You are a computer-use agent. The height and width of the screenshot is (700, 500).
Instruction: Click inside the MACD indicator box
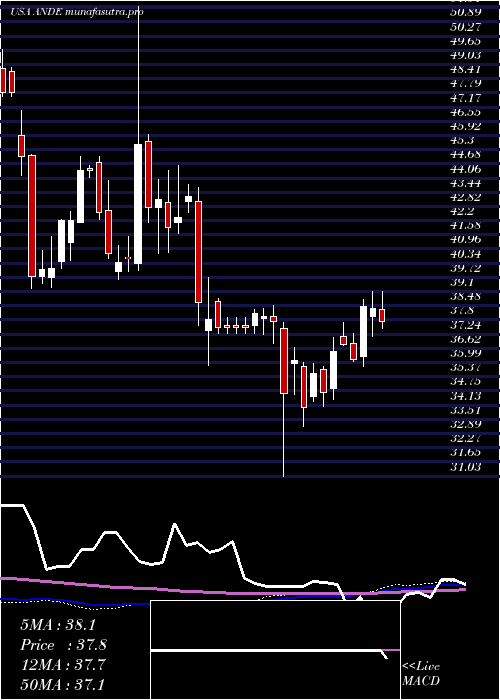(275, 650)
